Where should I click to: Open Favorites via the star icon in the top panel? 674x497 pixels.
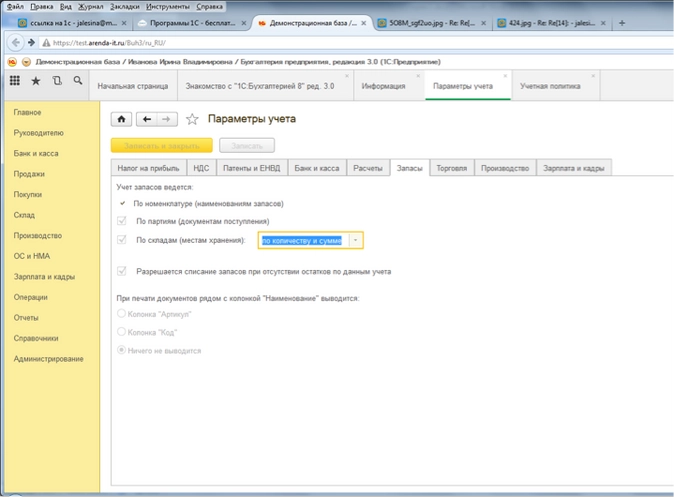(36, 81)
